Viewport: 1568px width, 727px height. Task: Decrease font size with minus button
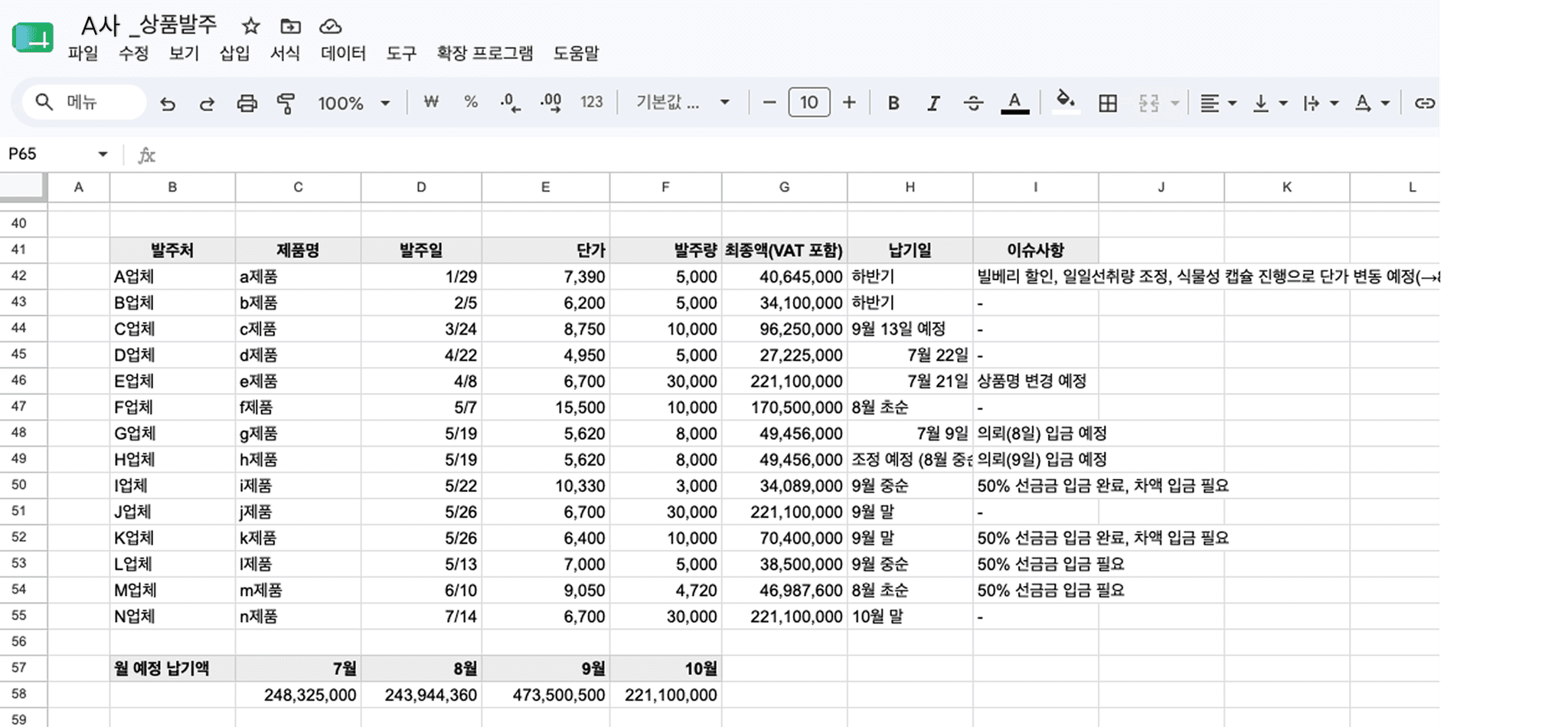[x=769, y=103]
